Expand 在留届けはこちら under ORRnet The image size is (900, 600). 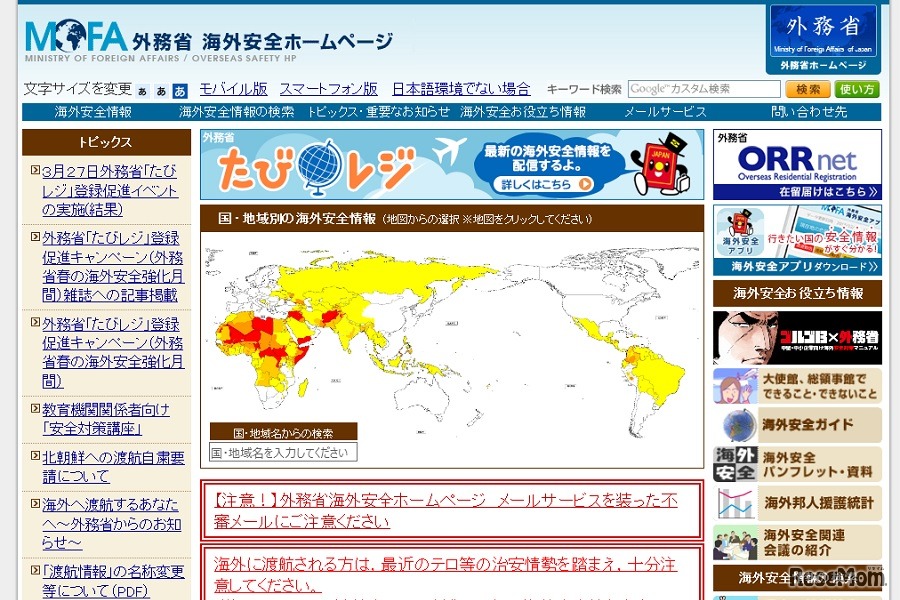pos(825,191)
